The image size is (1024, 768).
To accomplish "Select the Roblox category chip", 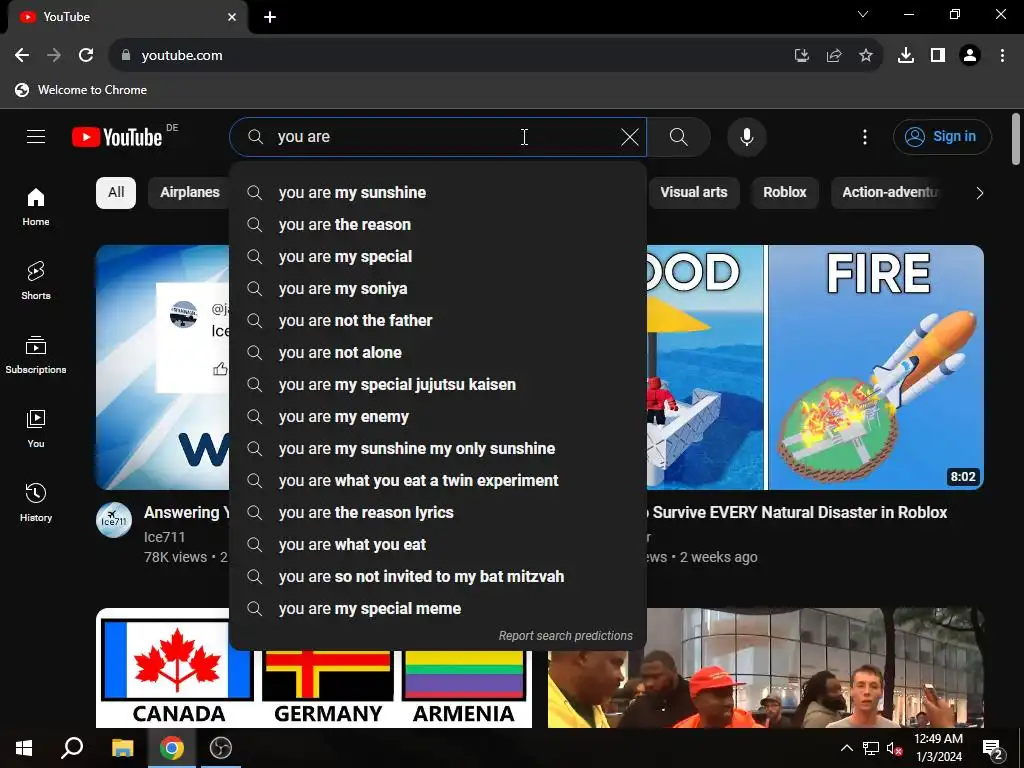I will [784, 193].
